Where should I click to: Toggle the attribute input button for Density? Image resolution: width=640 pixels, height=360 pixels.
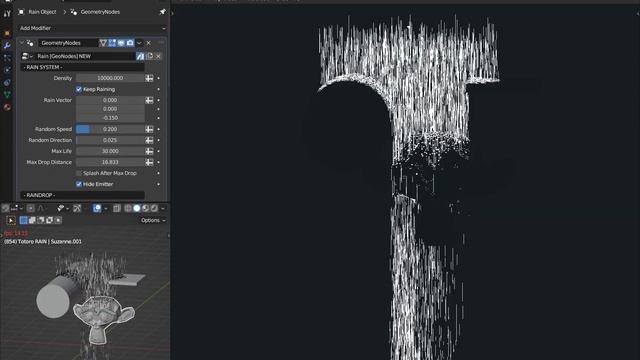[149, 78]
